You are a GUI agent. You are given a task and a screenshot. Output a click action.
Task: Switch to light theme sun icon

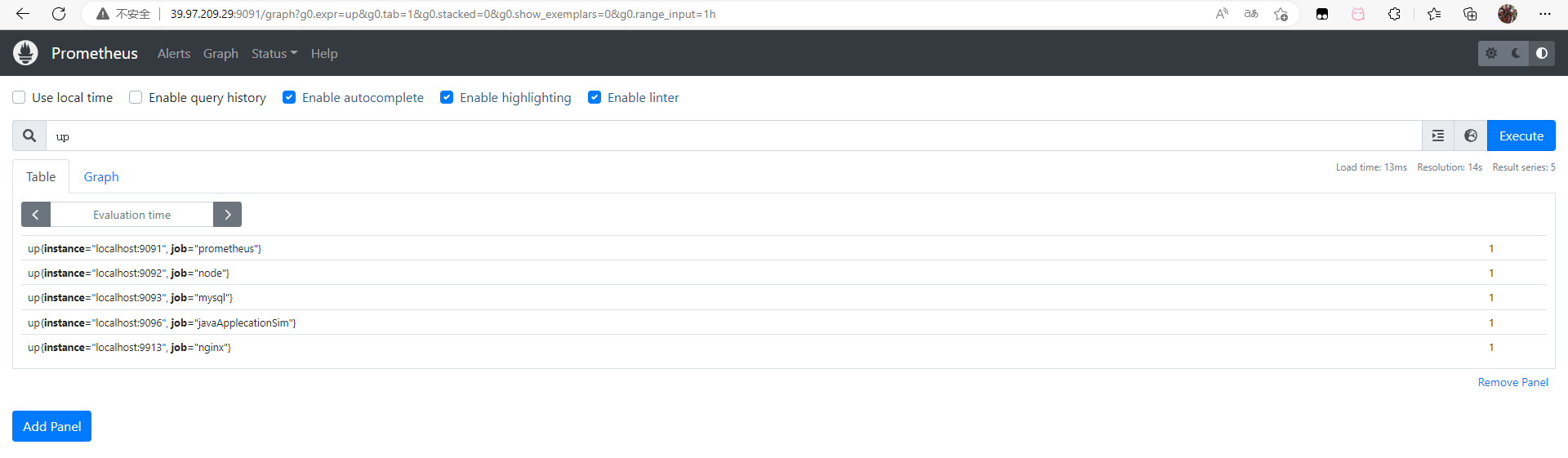1491,53
